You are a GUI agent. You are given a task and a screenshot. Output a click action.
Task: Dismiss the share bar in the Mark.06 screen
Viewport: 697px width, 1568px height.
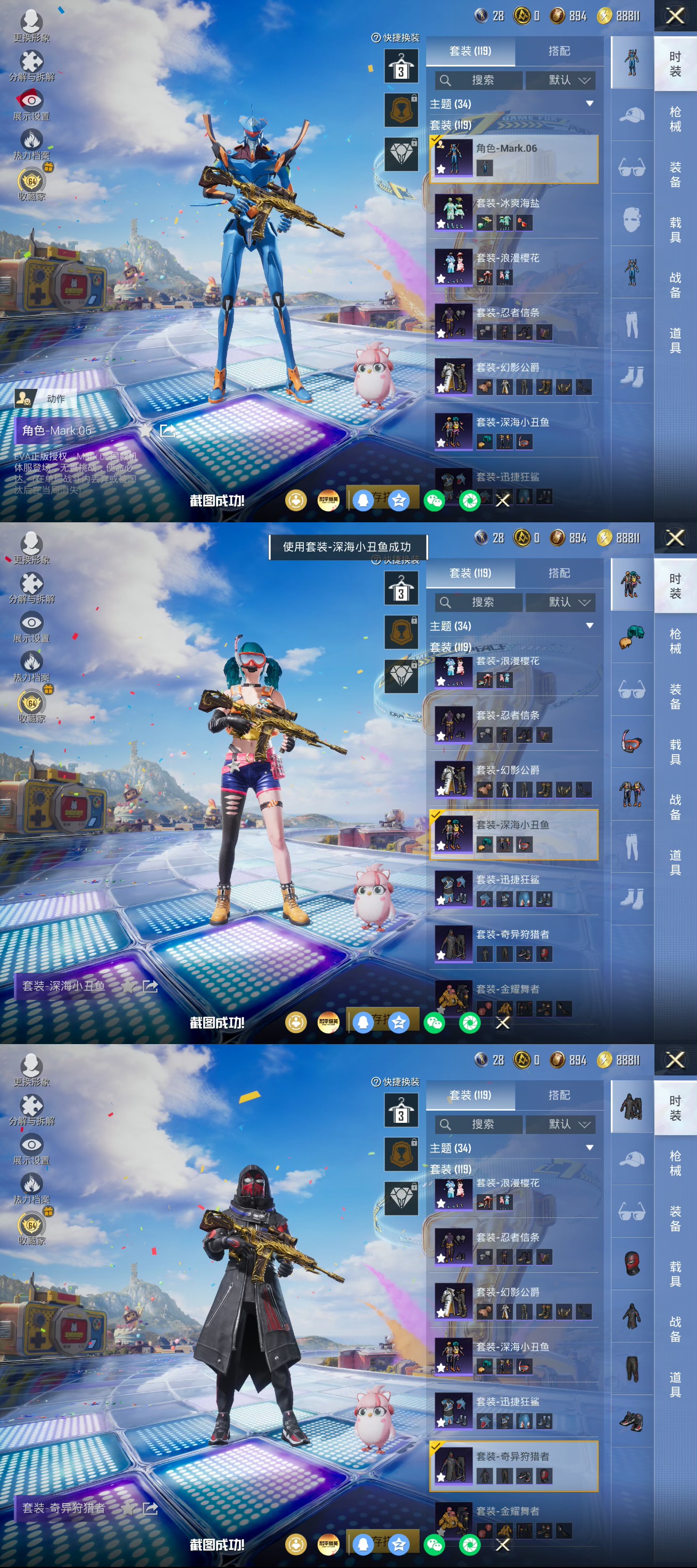[x=503, y=501]
